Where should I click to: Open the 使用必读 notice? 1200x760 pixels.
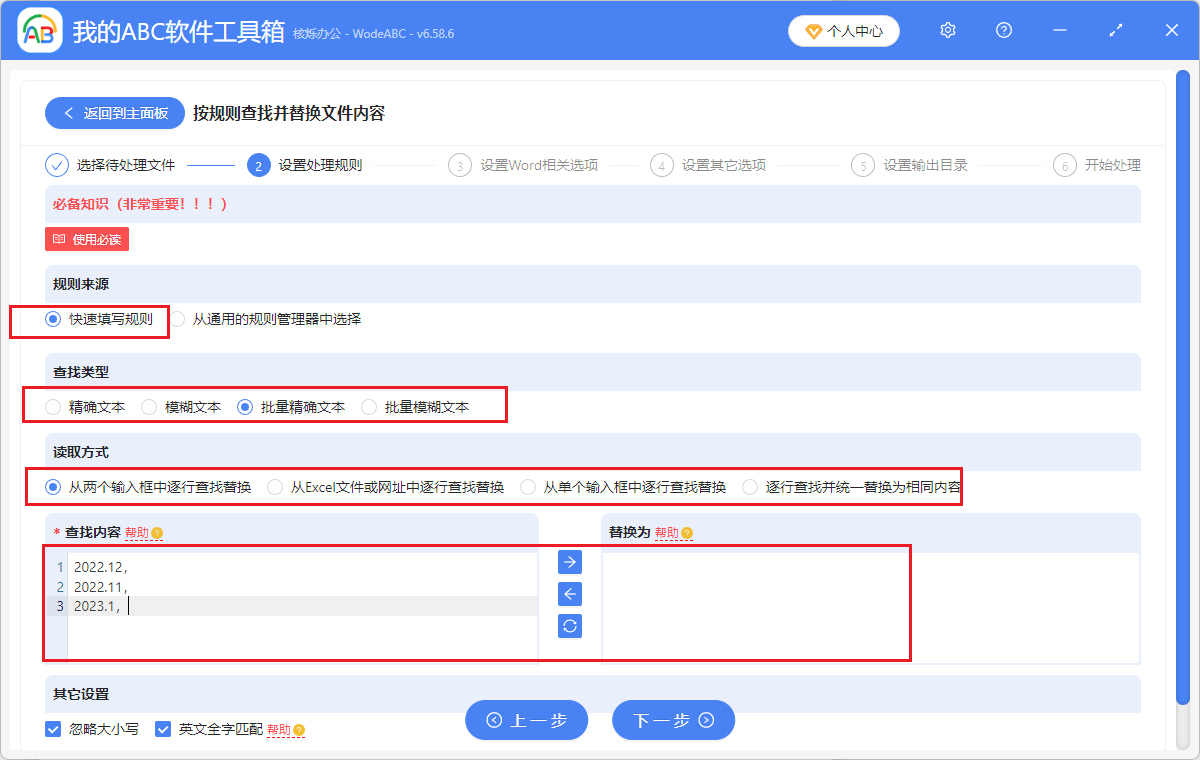[86, 239]
